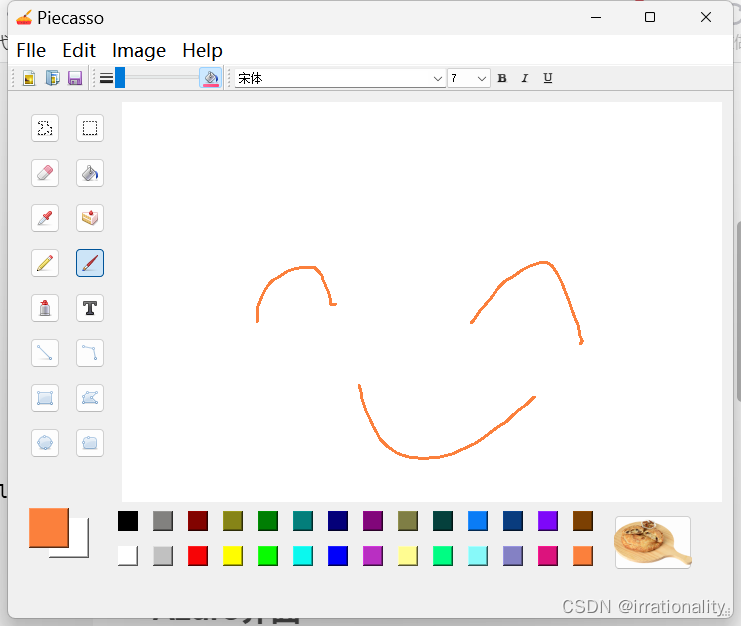Image resolution: width=741 pixels, height=626 pixels.
Task: Choose the paint bucket fill tool
Action: [x=90, y=173]
